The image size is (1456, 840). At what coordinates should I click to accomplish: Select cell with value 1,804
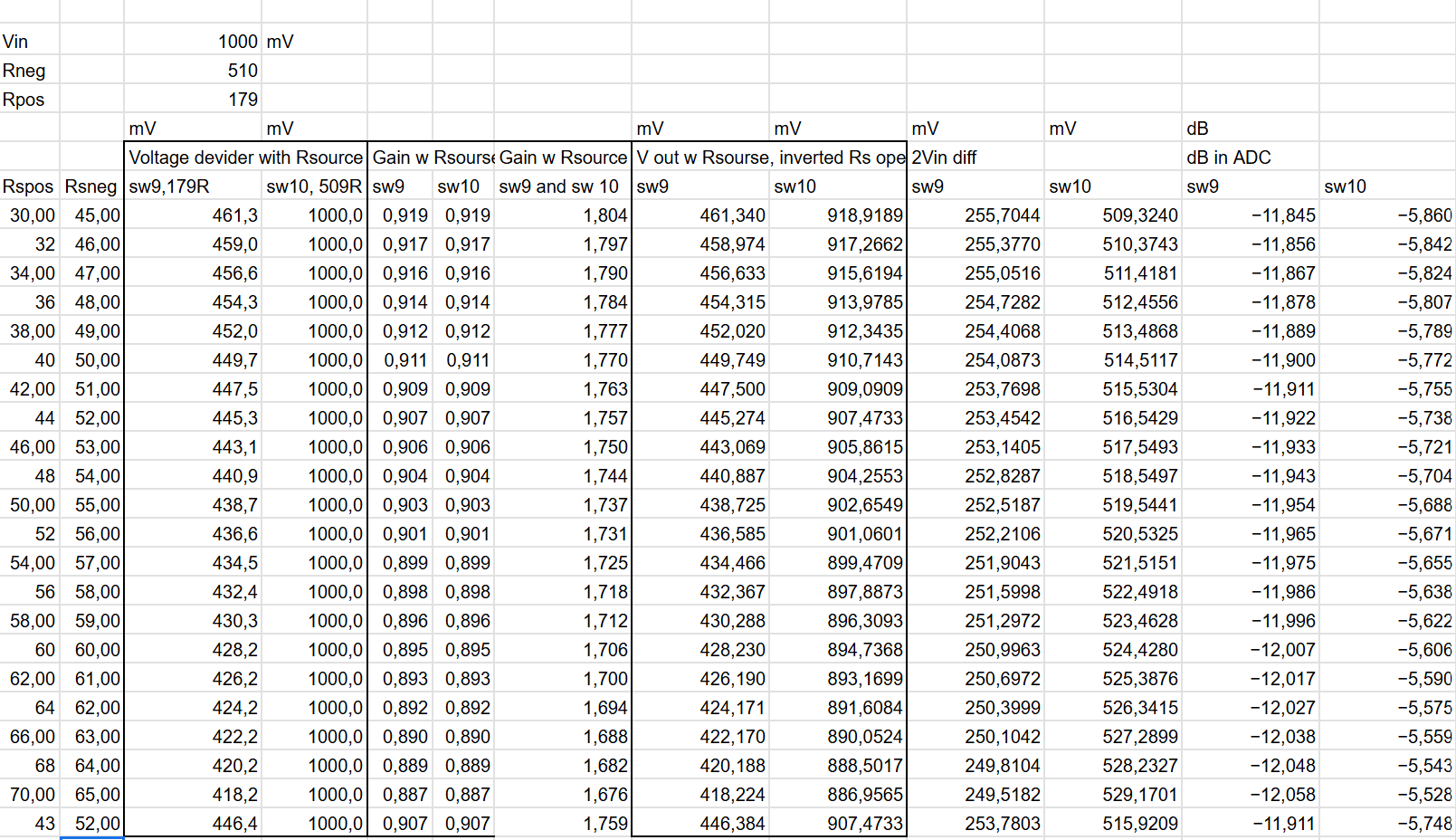563,215
